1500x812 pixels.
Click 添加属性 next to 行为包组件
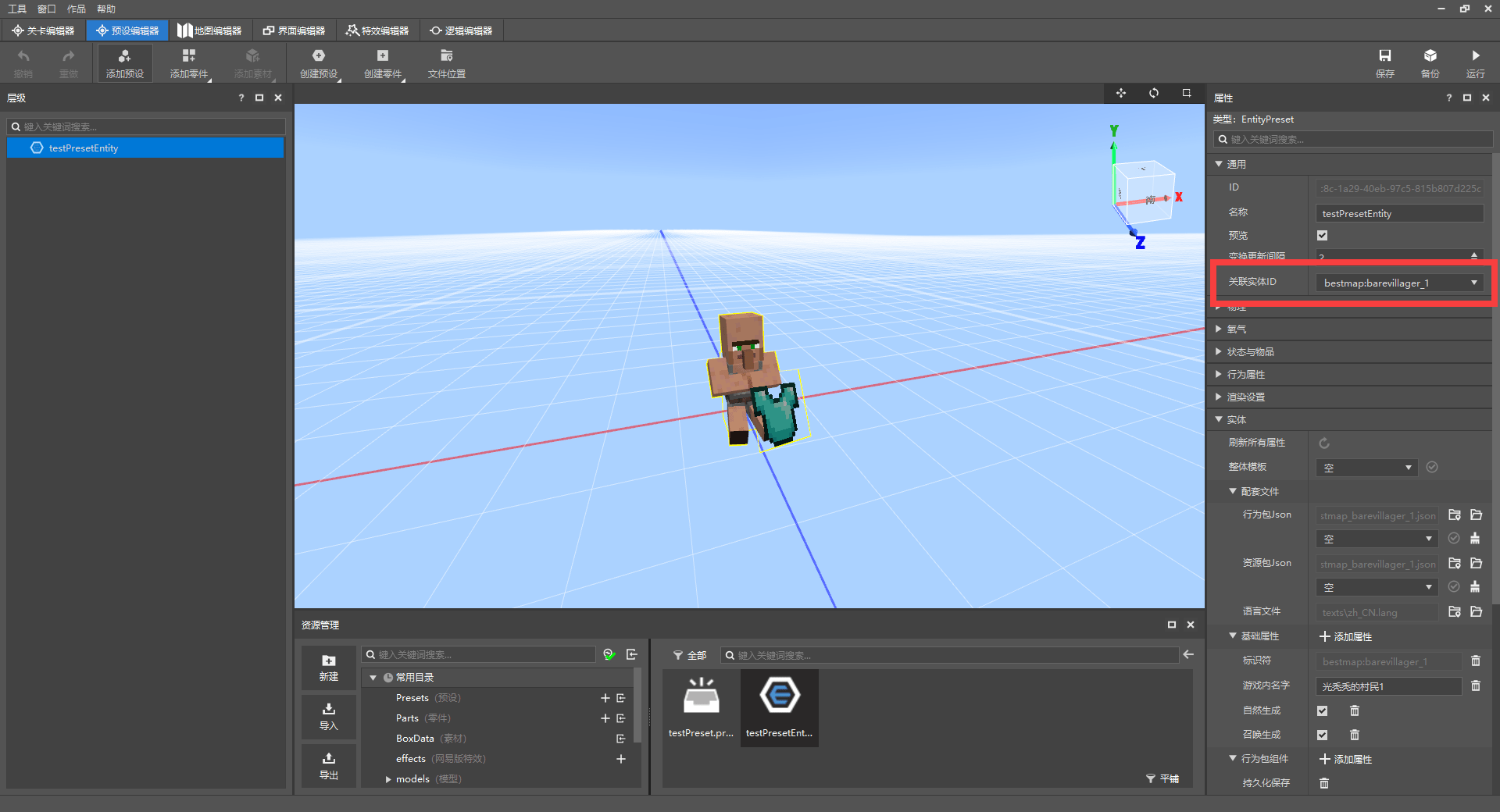(x=1345, y=760)
